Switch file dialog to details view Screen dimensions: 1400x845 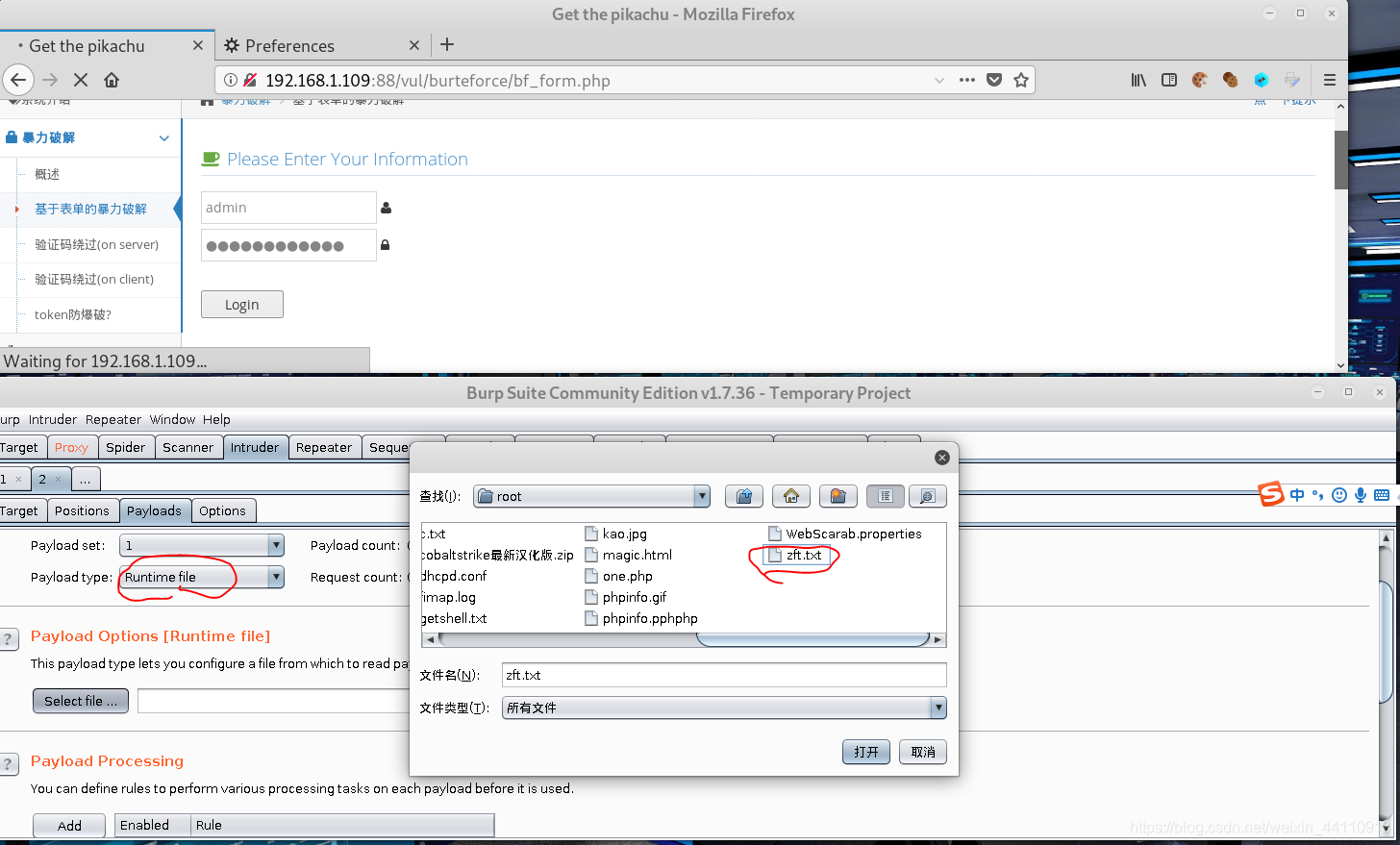click(928, 496)
